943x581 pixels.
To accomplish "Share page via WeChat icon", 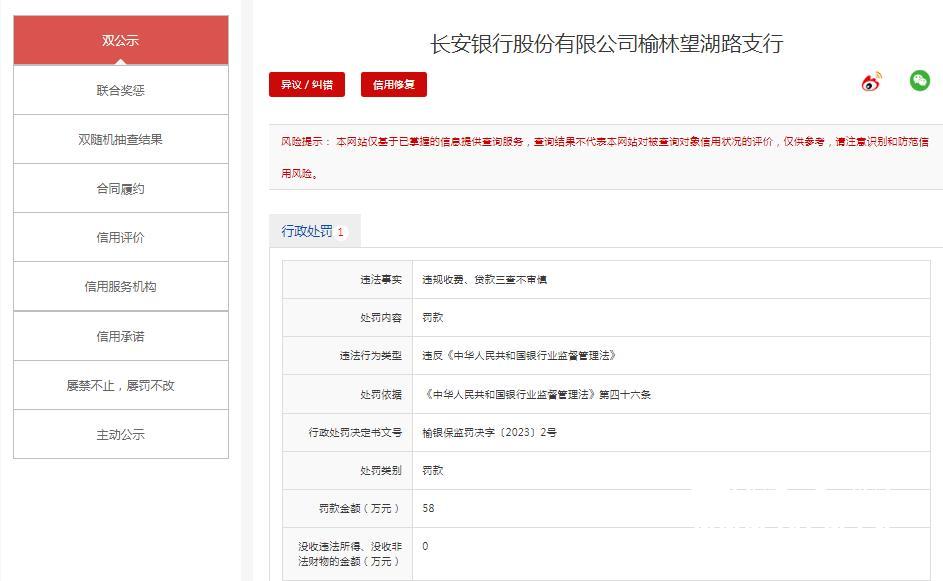I will pos(920,81).
